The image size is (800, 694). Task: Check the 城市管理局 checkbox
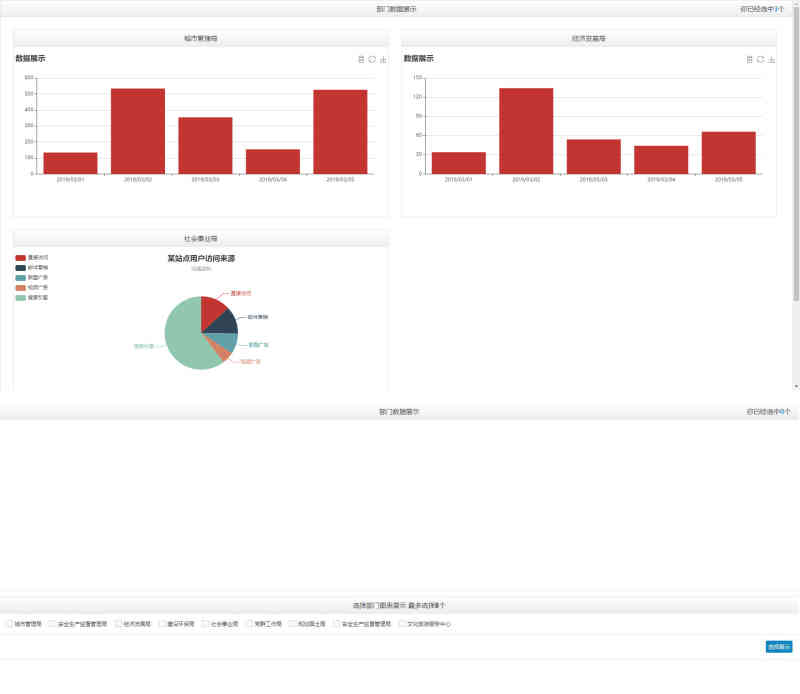click(10, 624)
